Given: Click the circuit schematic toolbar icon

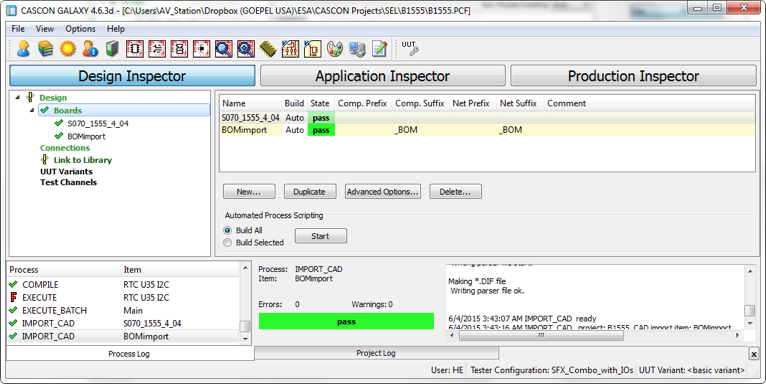Looking at the screenshot, I should 290,49.
